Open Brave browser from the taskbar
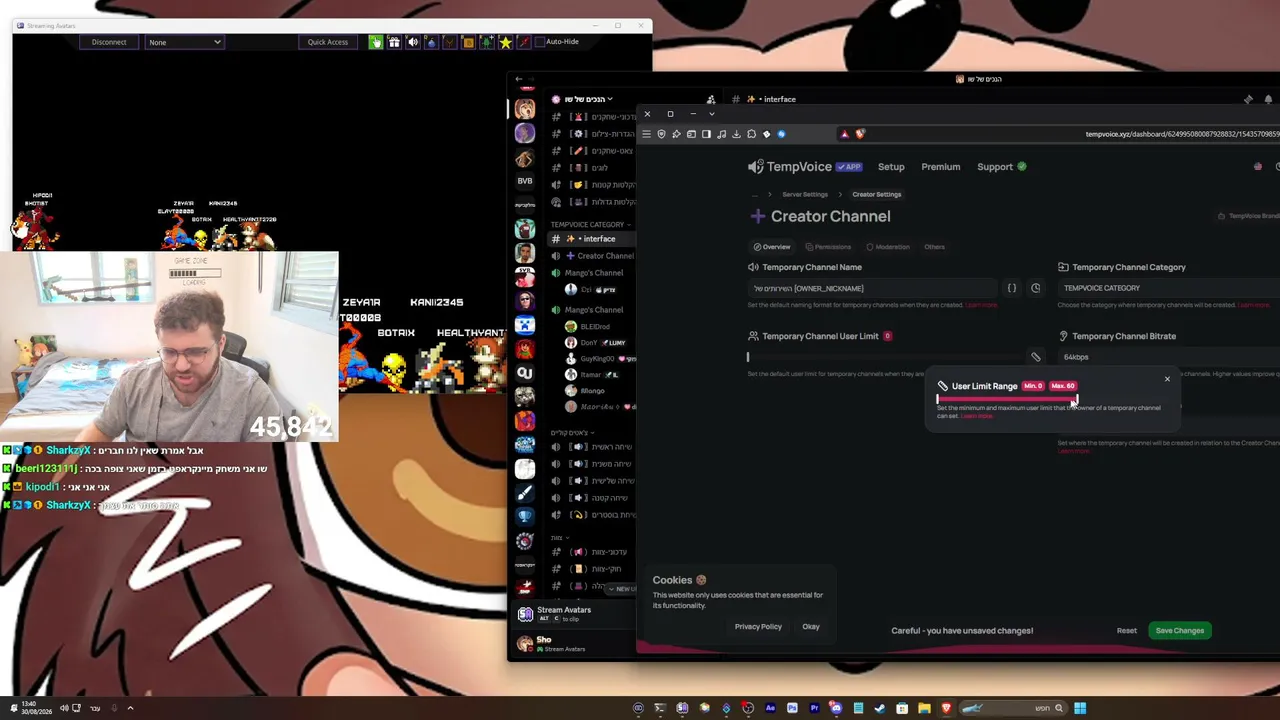 (x=946, y=709)
